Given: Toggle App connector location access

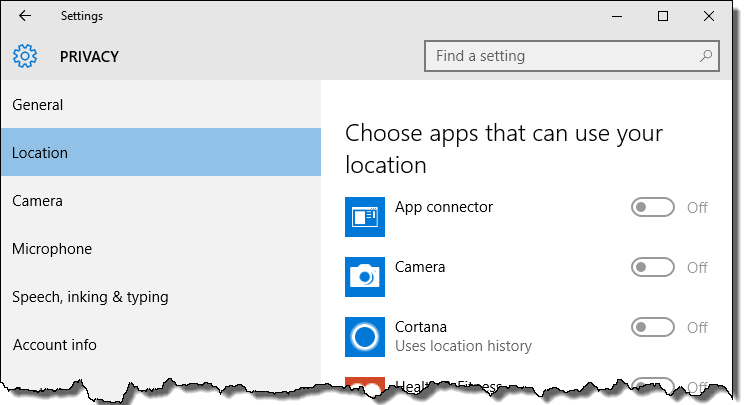Looking at the screenshot, I should (653, 208).
